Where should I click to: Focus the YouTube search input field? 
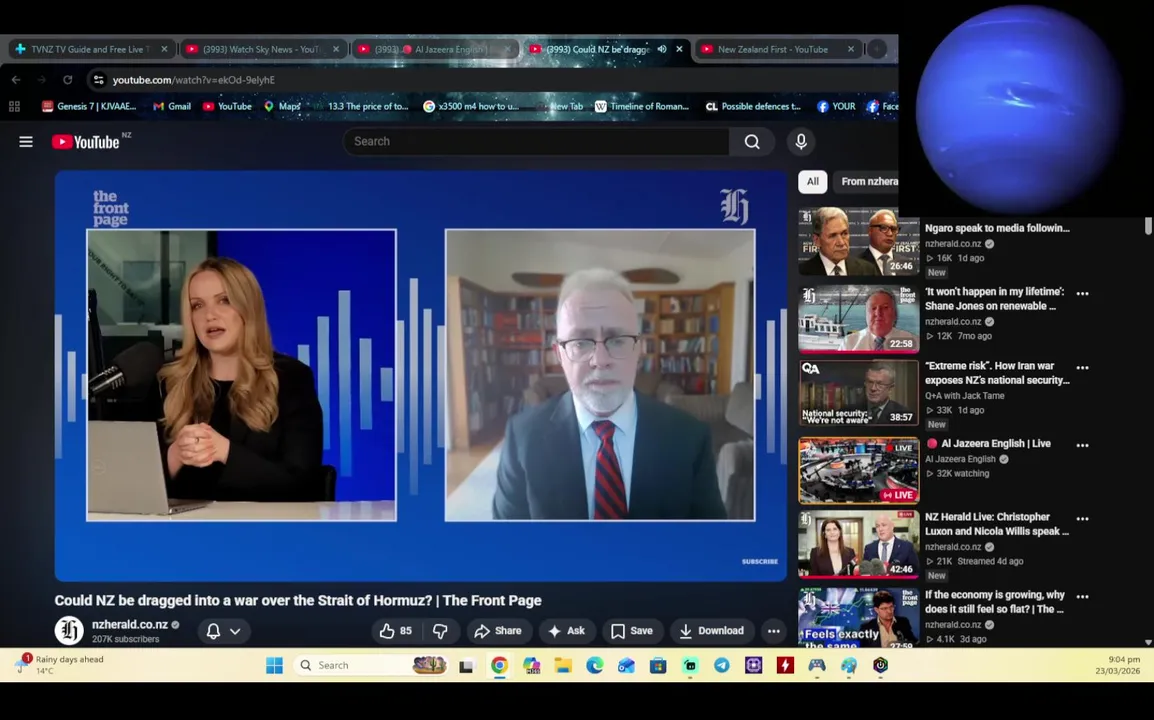(x=537, y=141)
